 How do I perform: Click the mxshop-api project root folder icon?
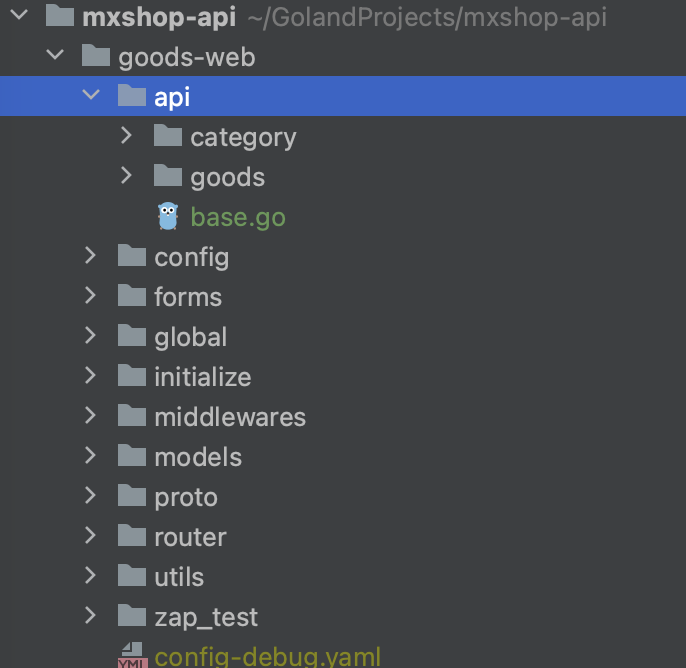click(x=60, y=17)
